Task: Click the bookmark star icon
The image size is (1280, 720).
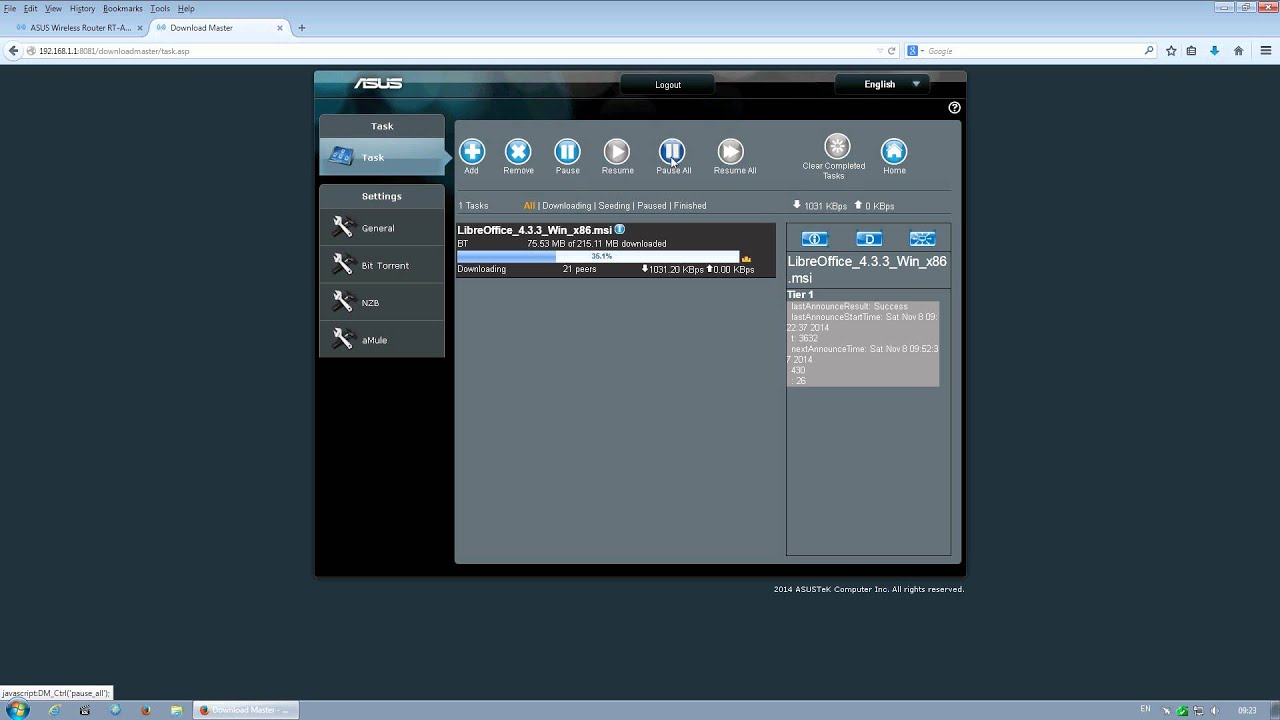Action: tap(1171, 51)
